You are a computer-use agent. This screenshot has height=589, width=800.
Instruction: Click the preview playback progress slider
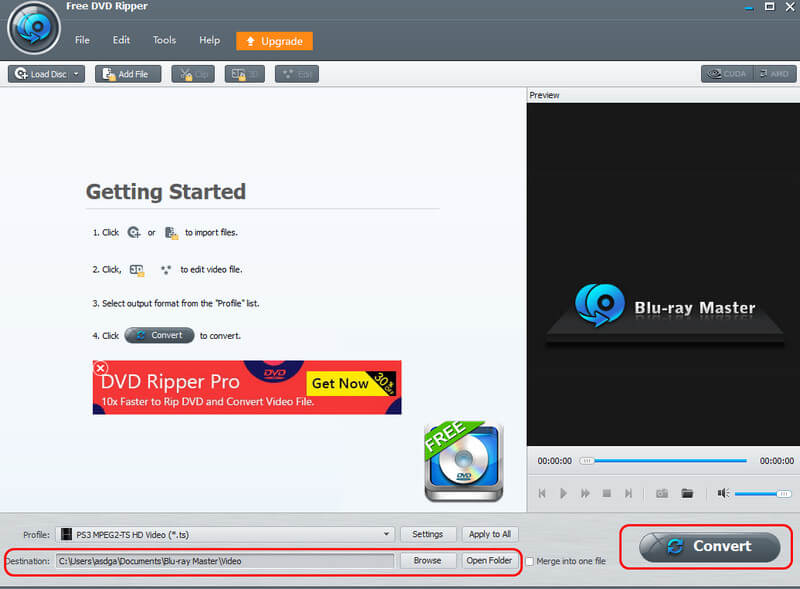[x=663, y=460]
